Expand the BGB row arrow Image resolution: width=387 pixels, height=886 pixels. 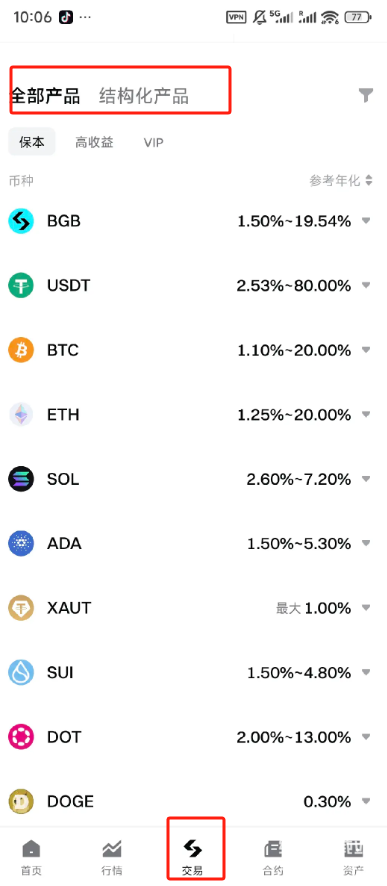coord(366,221)
